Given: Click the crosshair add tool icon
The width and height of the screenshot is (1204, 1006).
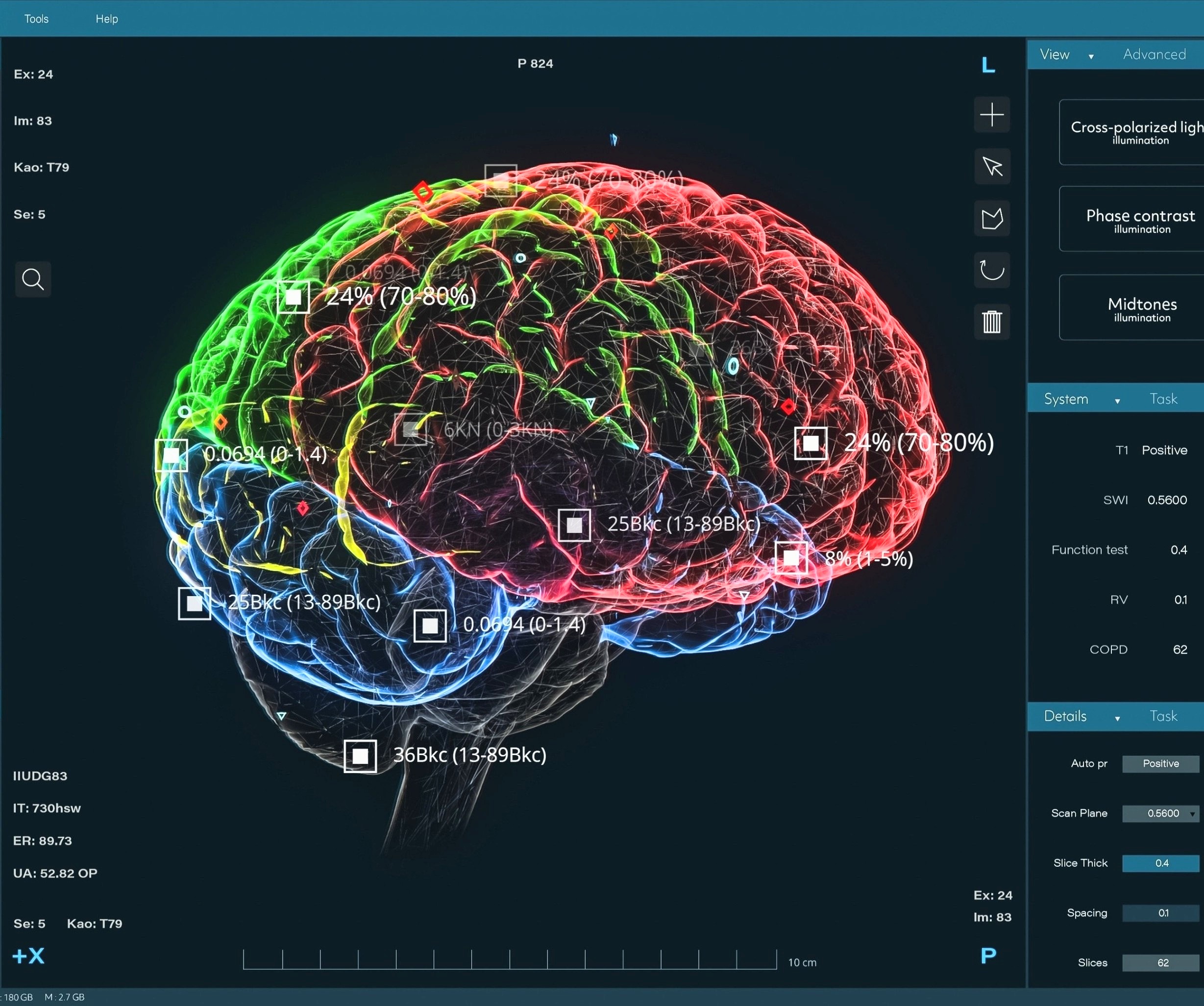Looking at the screenshot, I should 992,115.
